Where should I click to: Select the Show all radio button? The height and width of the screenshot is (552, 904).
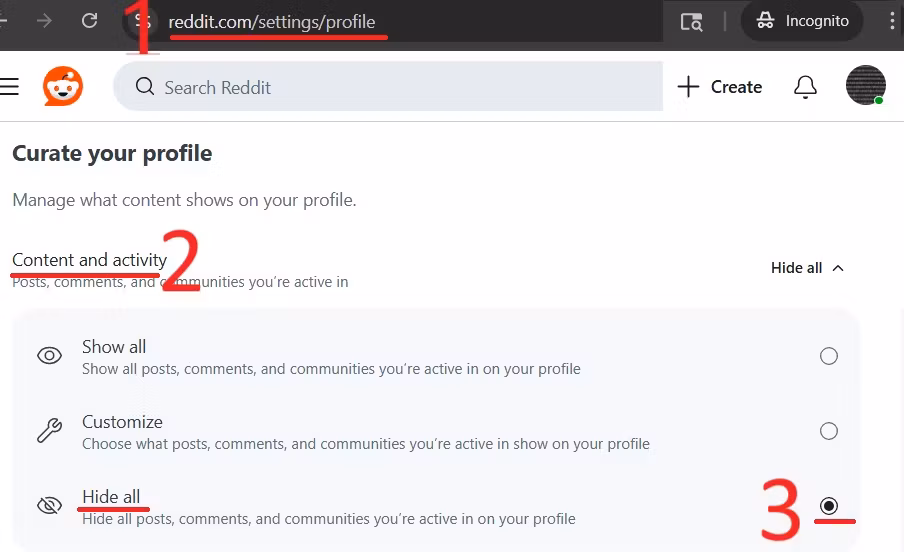828,356
